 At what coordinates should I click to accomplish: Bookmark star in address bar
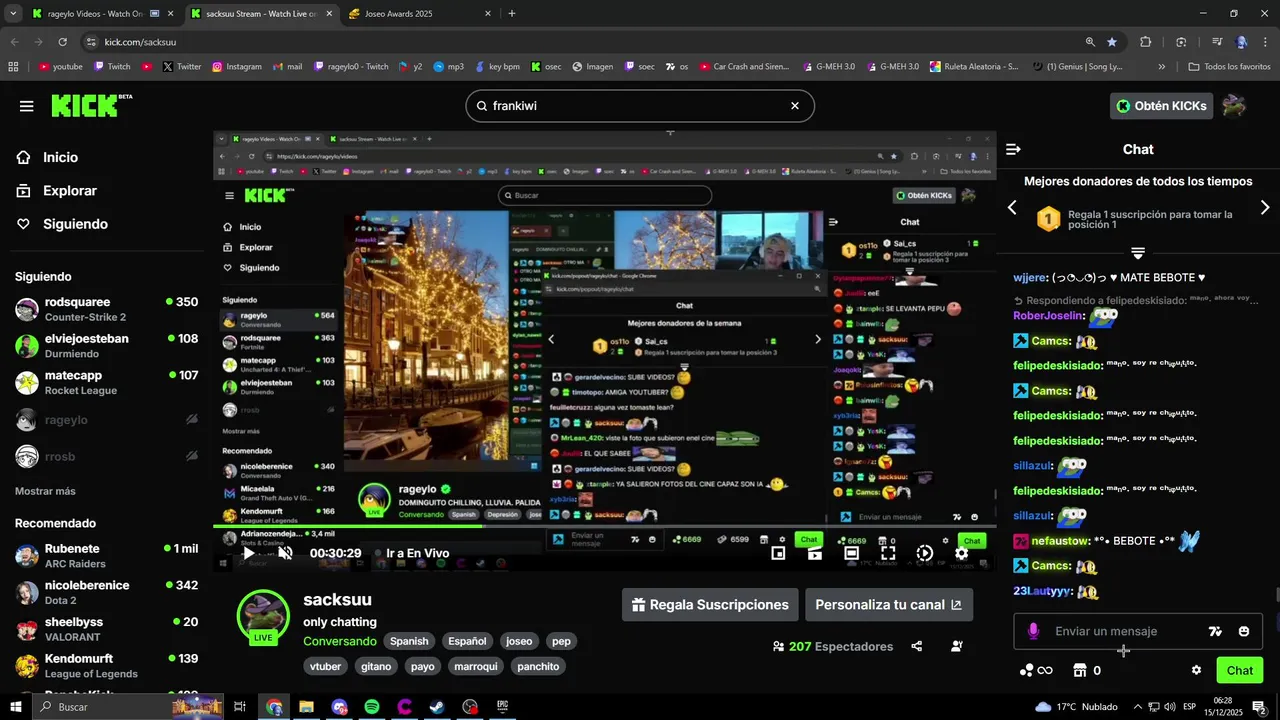[x=1112, y=42]
